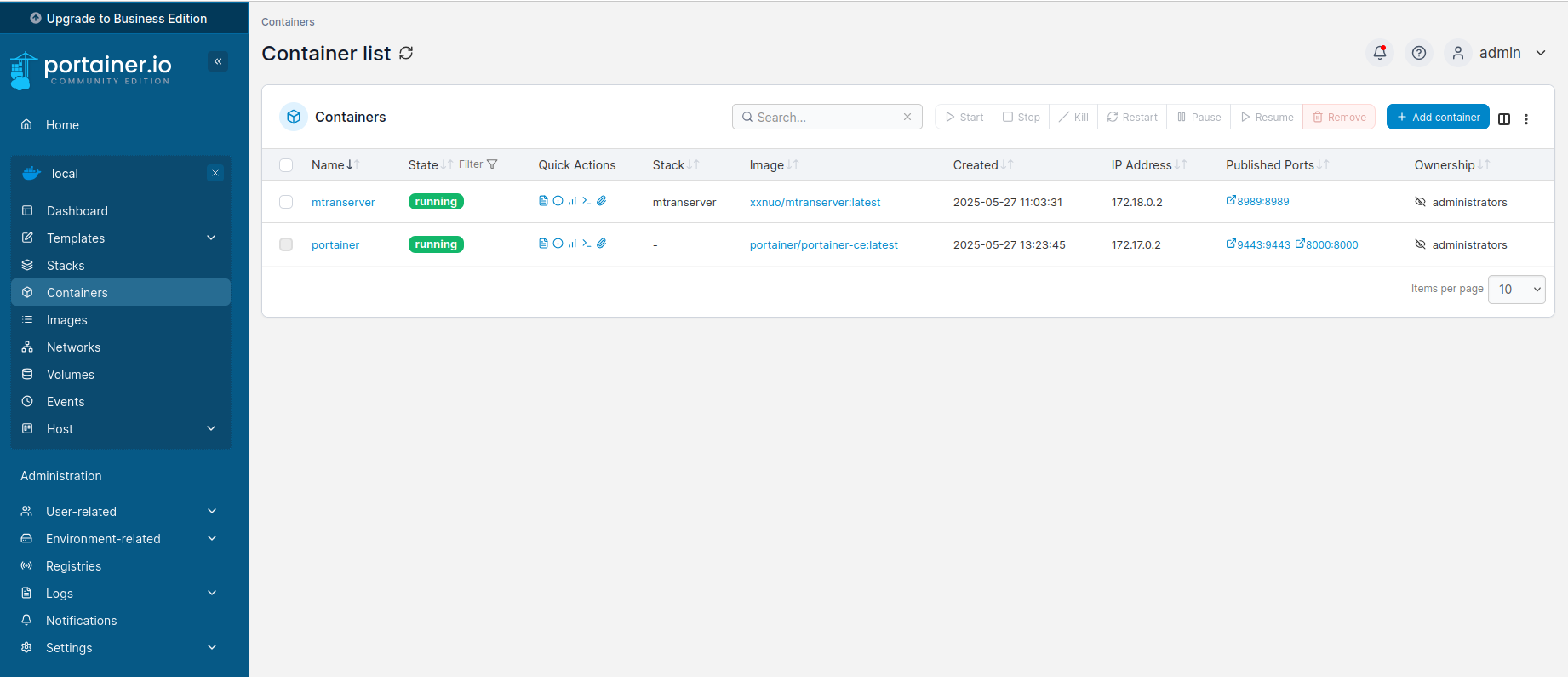Image resolution: width=1568 pixels, height=677 pixels.
Task: Open console icon for portainer container
Action: [587, 244]
